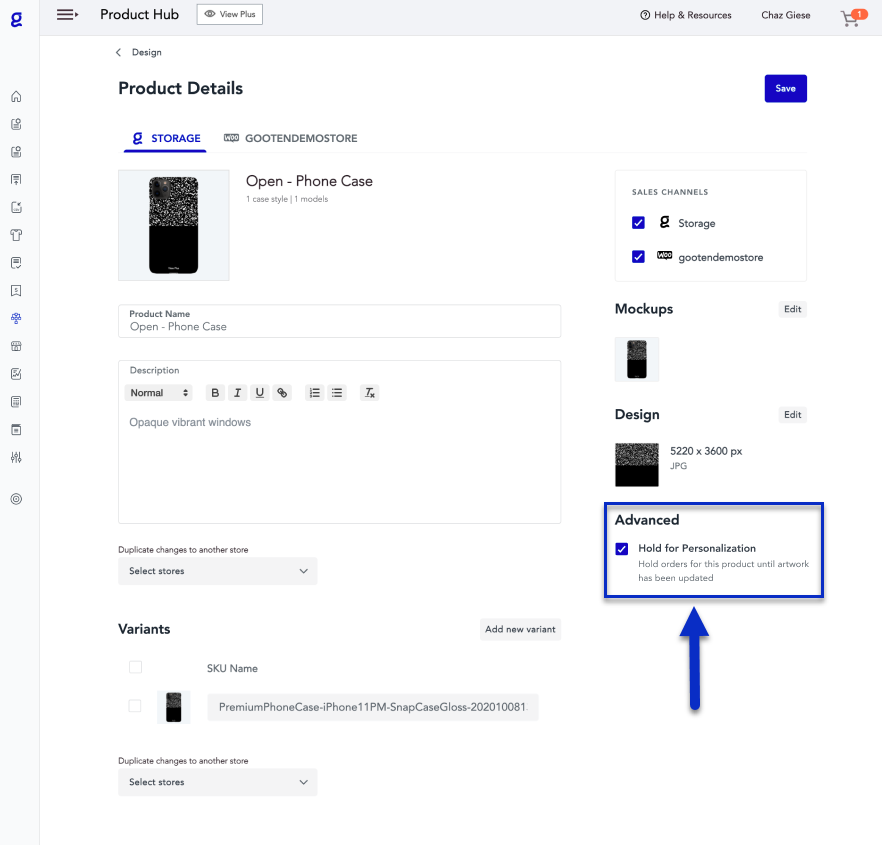Viewport: 882px width, 845px height.
Task: Open the Normal text style dropdown
Action: 158,393
